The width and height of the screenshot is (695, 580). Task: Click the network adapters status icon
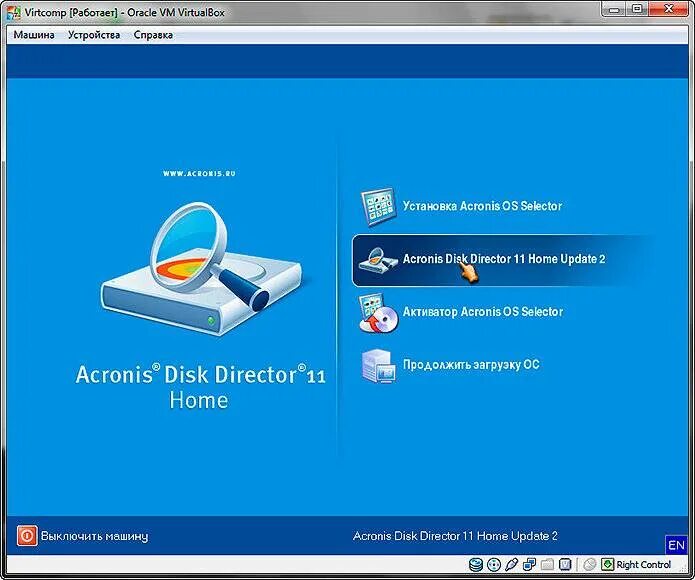529,564
